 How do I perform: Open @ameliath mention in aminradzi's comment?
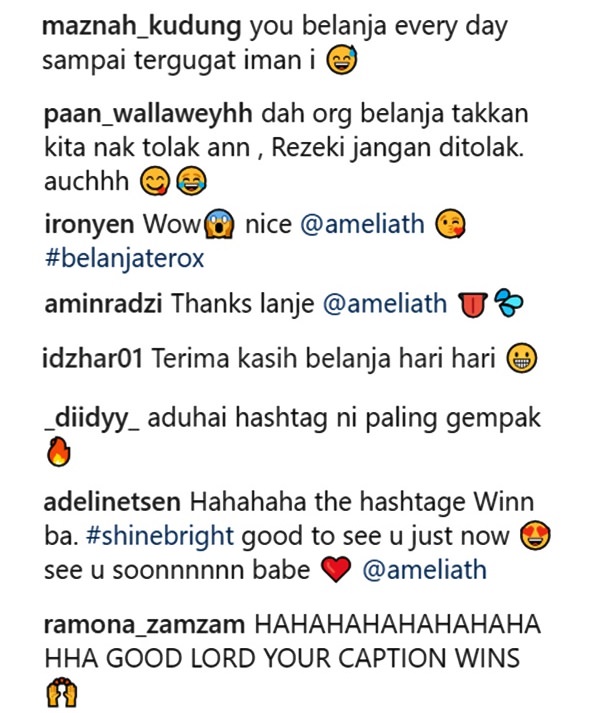click(385, 303)
